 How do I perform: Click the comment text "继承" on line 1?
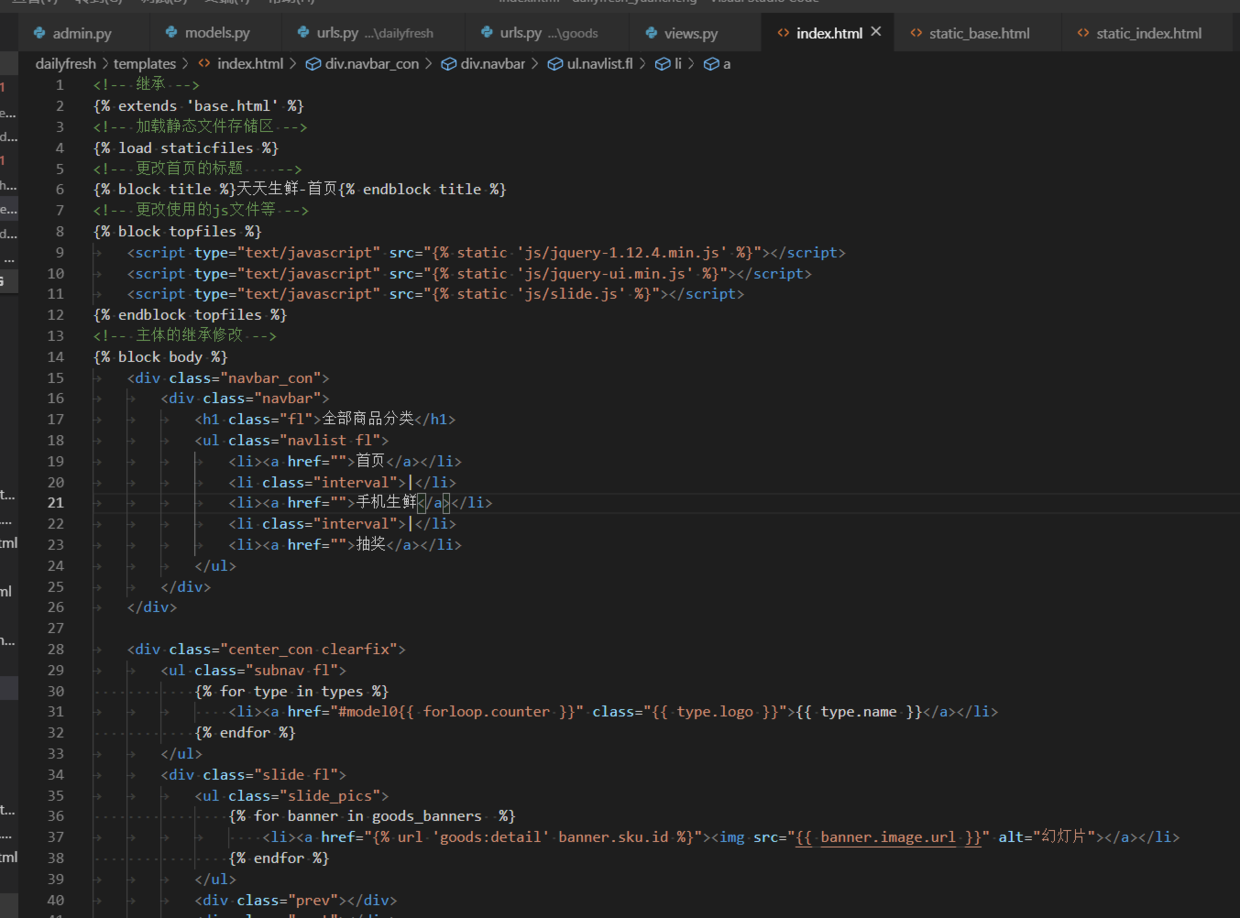[151, 85]
